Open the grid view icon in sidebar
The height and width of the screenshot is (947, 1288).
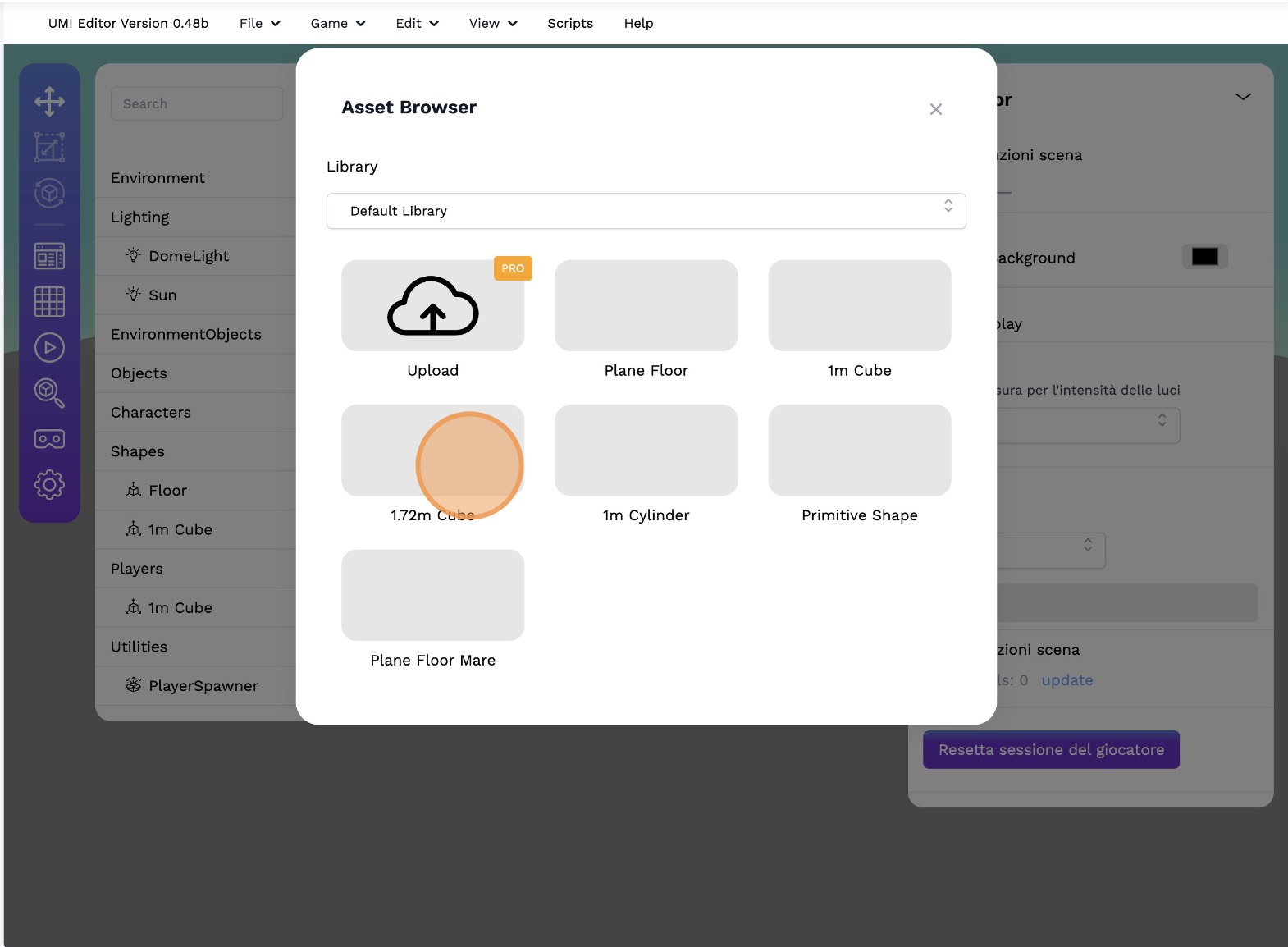(49, 302)
